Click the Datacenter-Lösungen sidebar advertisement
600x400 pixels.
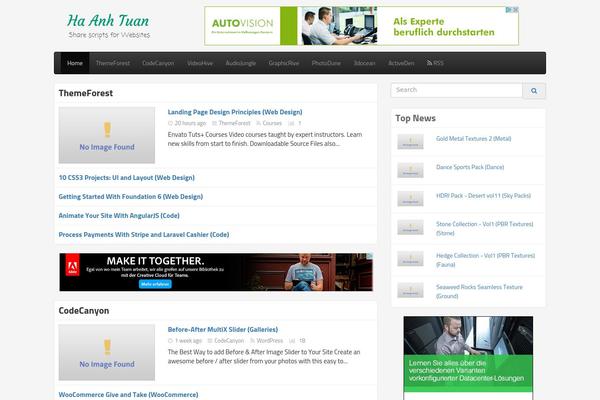[x=468, y=358]
